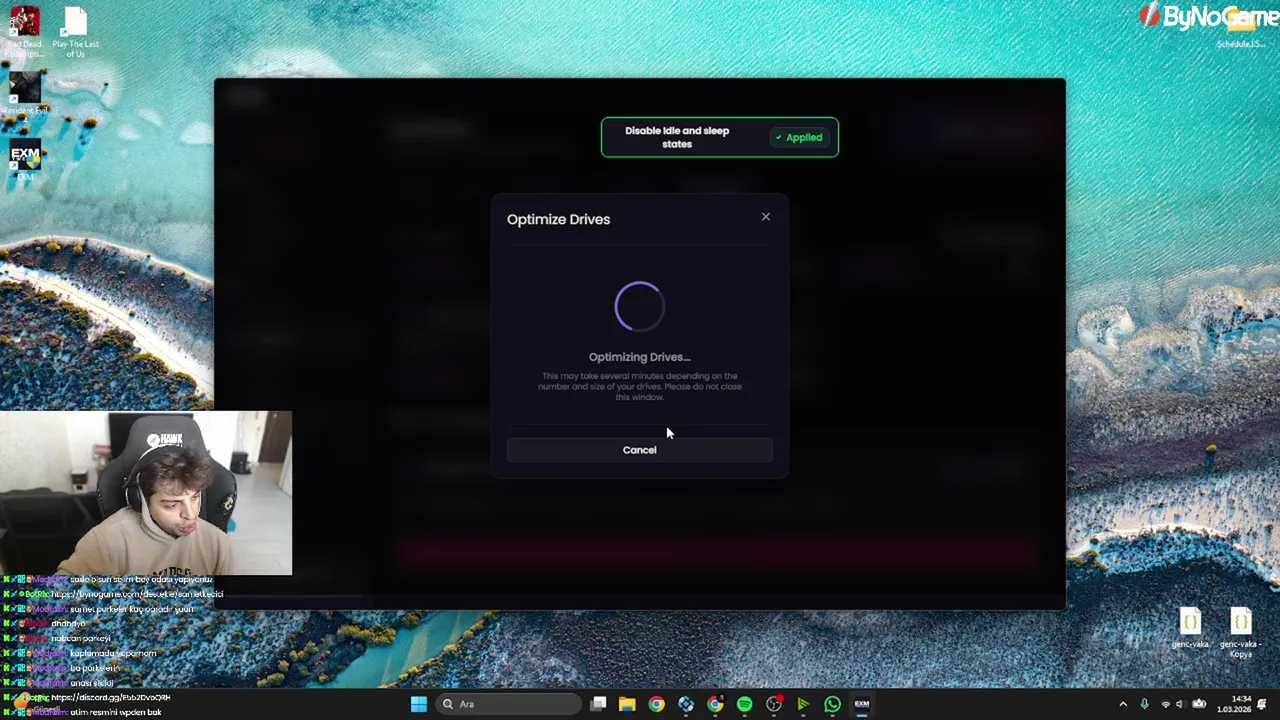The height and width of the screenshot is (720, 1280).
Task: Close the Optimize Drives dialog
Action: pyautogui.click(x=766, y=217)
